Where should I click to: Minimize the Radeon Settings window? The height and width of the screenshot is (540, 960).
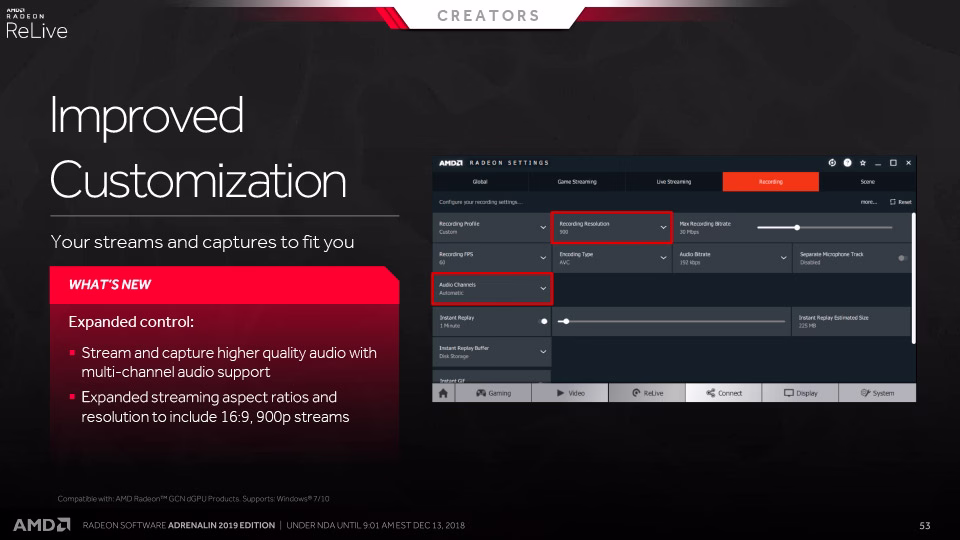878,163
